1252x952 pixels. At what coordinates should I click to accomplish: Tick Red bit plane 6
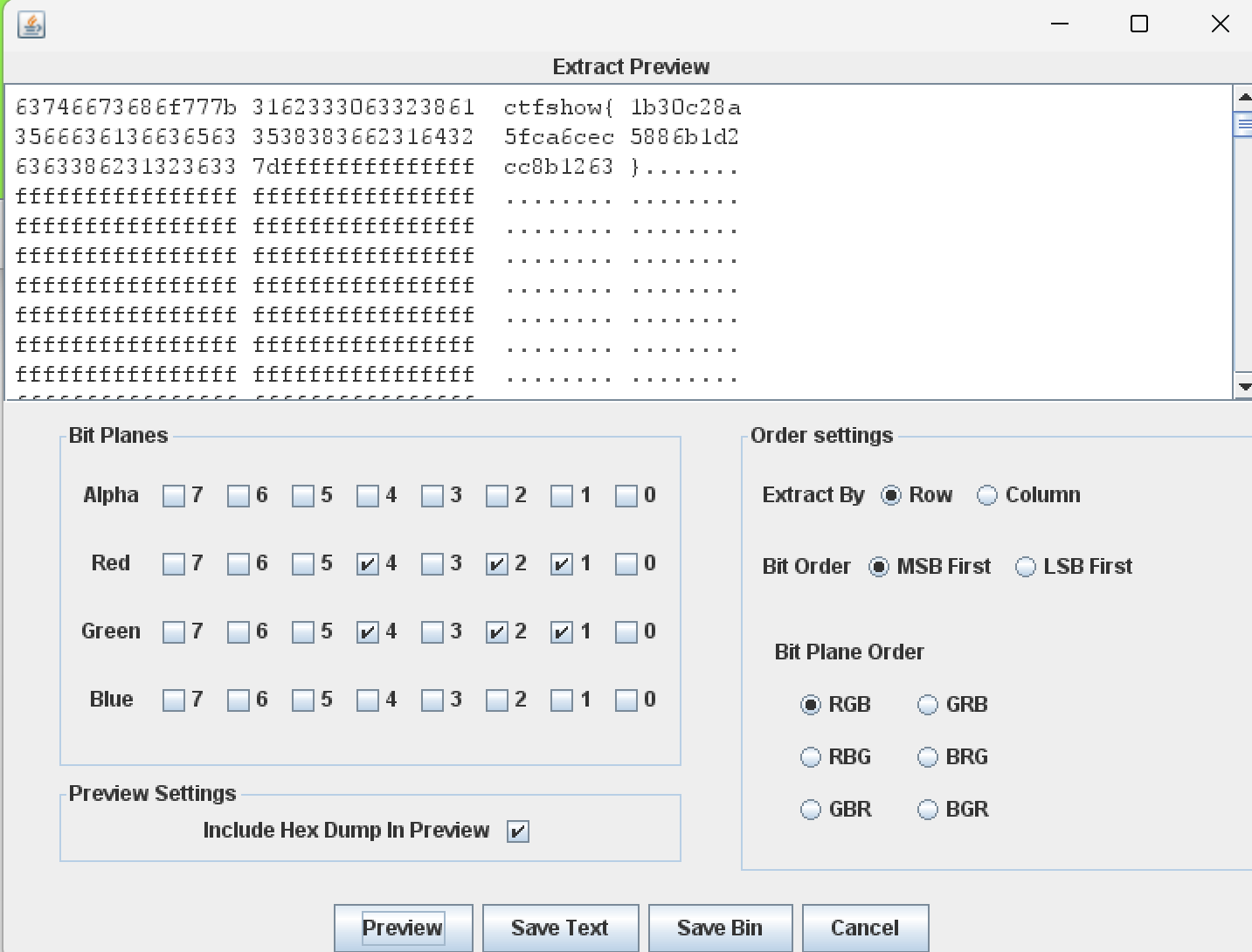point(239,564)
